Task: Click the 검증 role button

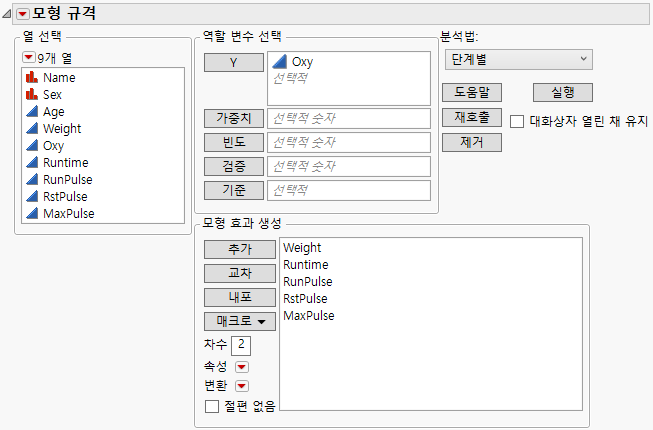Action: click(x=234, y=167)
